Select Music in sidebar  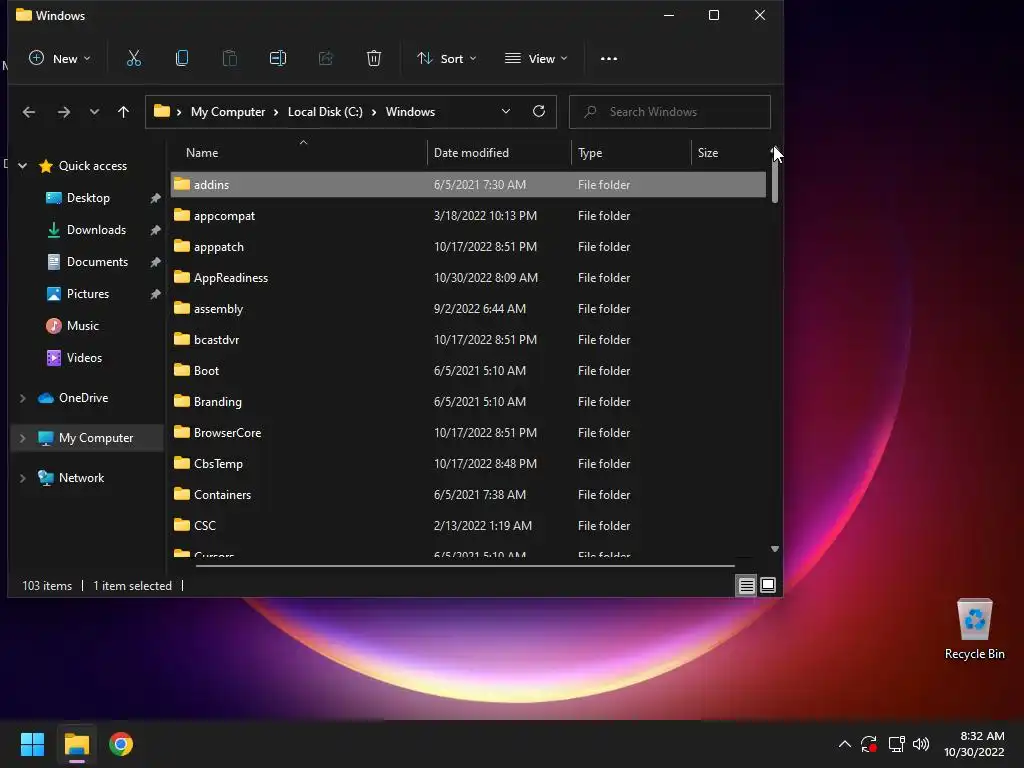pos(82,326)
